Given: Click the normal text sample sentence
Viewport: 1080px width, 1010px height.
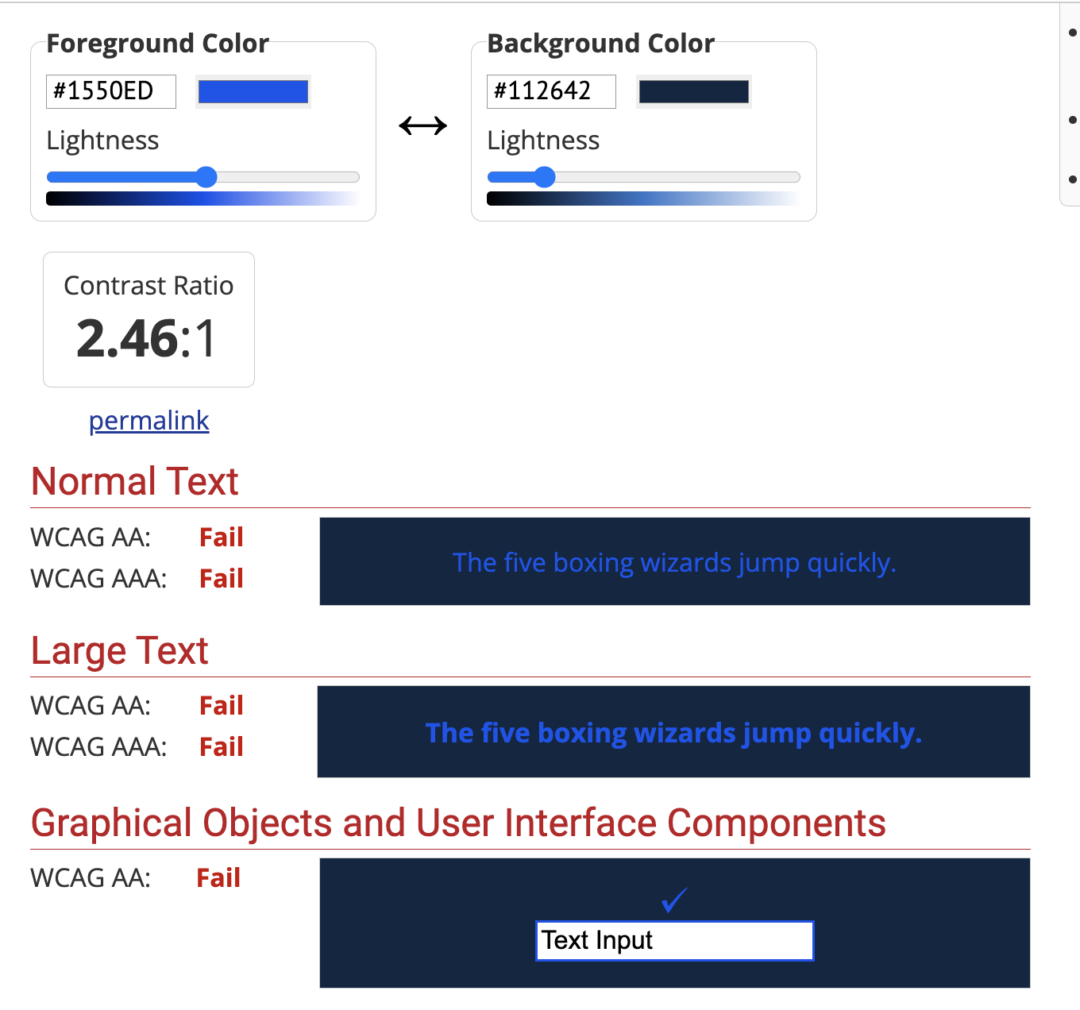Looking at the screenshot, I should (x=674, y=562).
